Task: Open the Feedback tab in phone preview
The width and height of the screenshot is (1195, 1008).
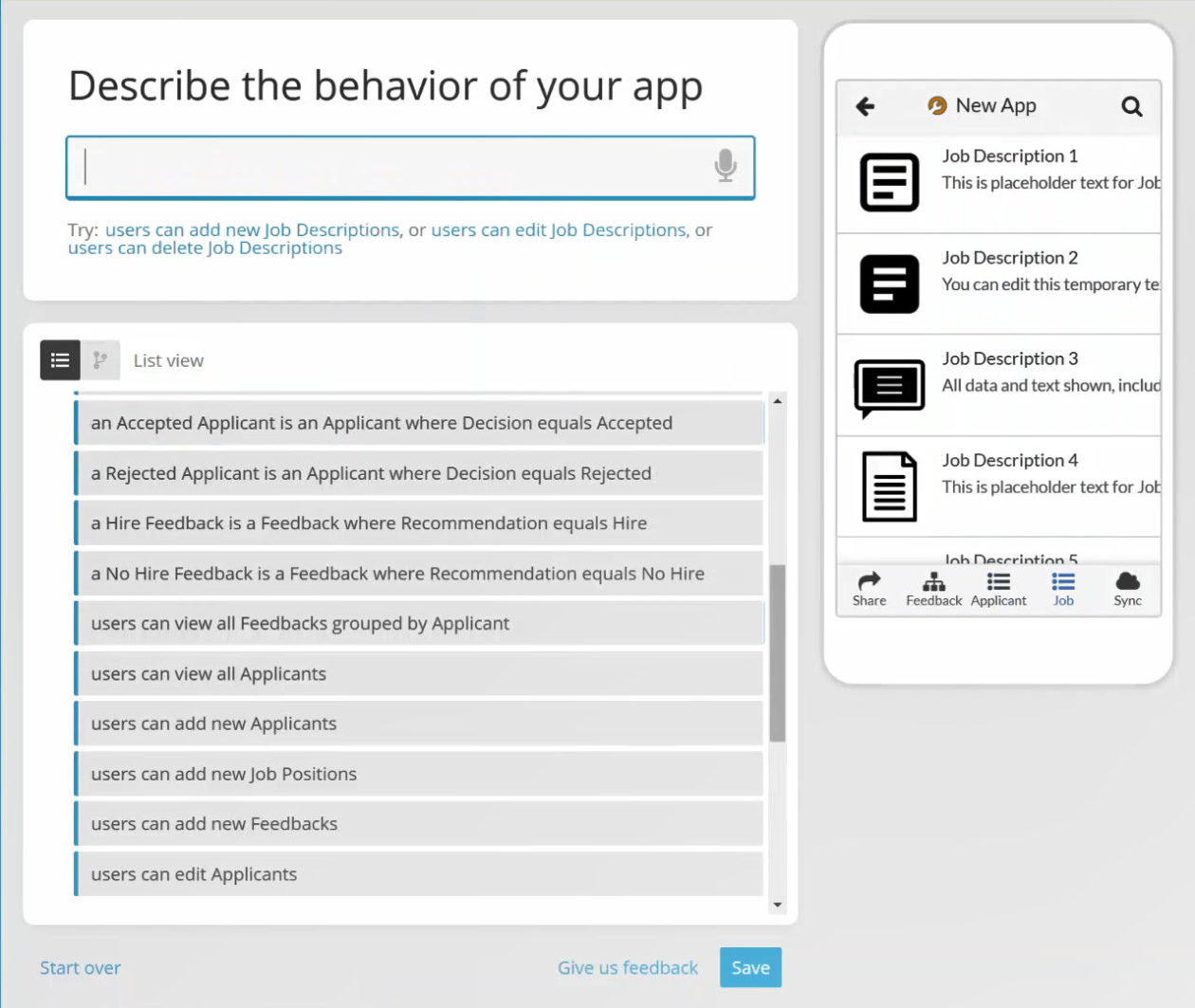Action: (x=934, y=589)
